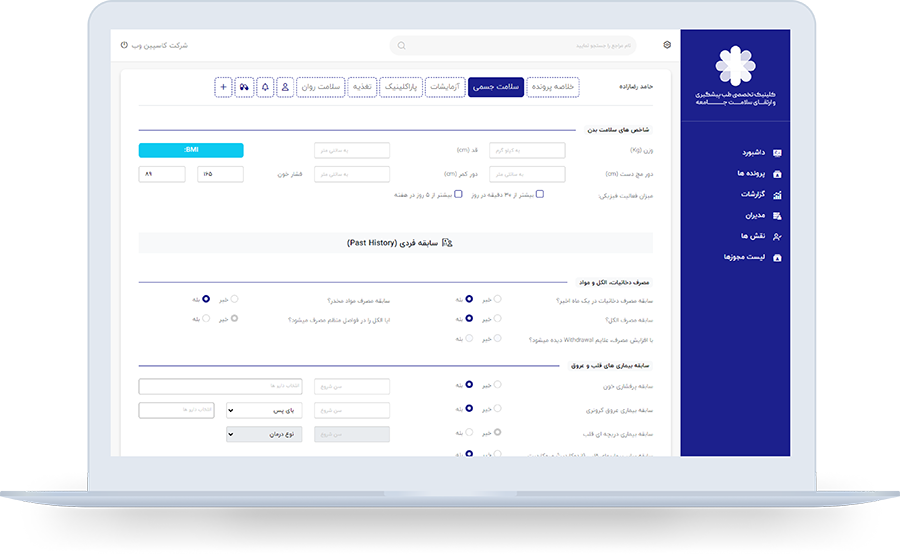Open نقش ها roles user icon

777,236
